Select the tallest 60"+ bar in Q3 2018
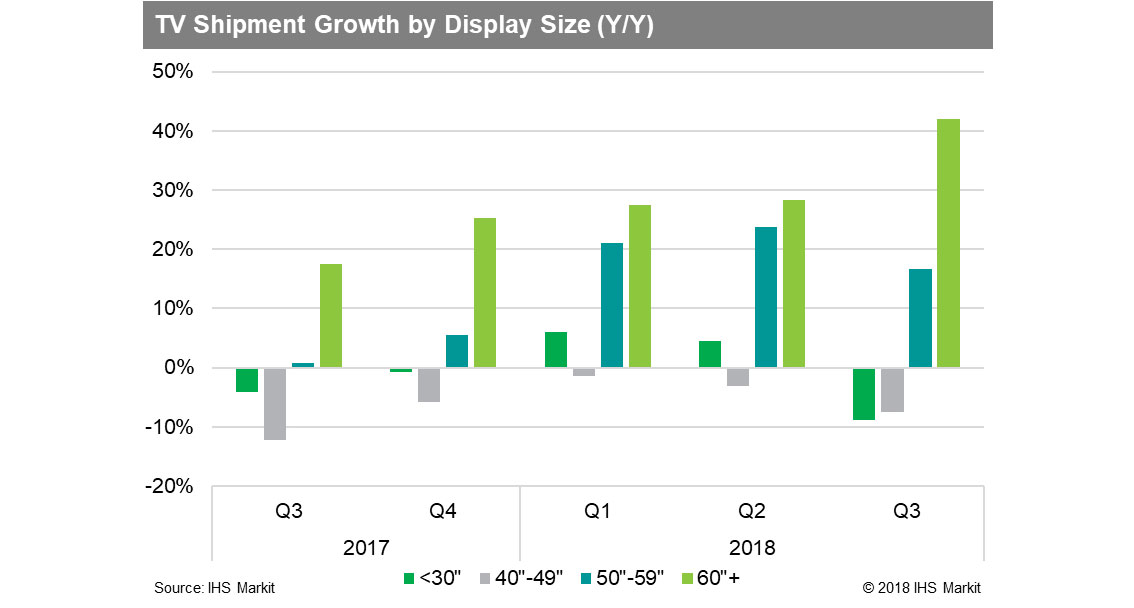This screenshot has width=1134, height=608. (948, 243)
